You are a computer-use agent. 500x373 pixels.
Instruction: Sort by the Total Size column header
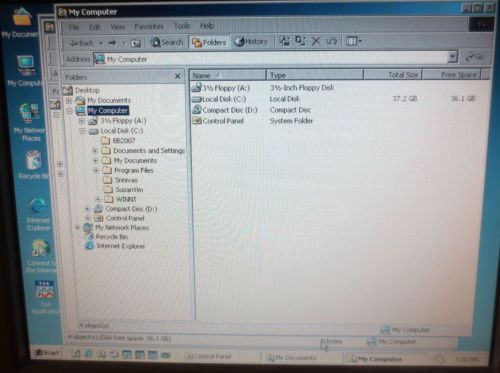click(393, 75)
